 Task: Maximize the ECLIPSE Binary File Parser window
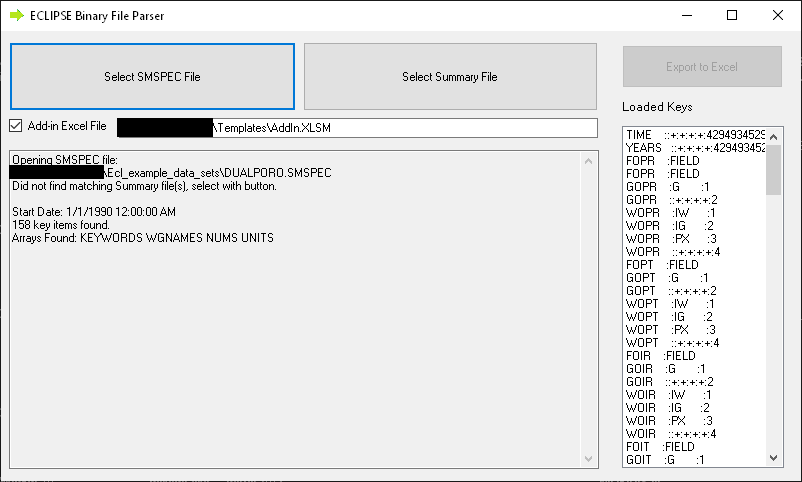[x=732, y=15]
